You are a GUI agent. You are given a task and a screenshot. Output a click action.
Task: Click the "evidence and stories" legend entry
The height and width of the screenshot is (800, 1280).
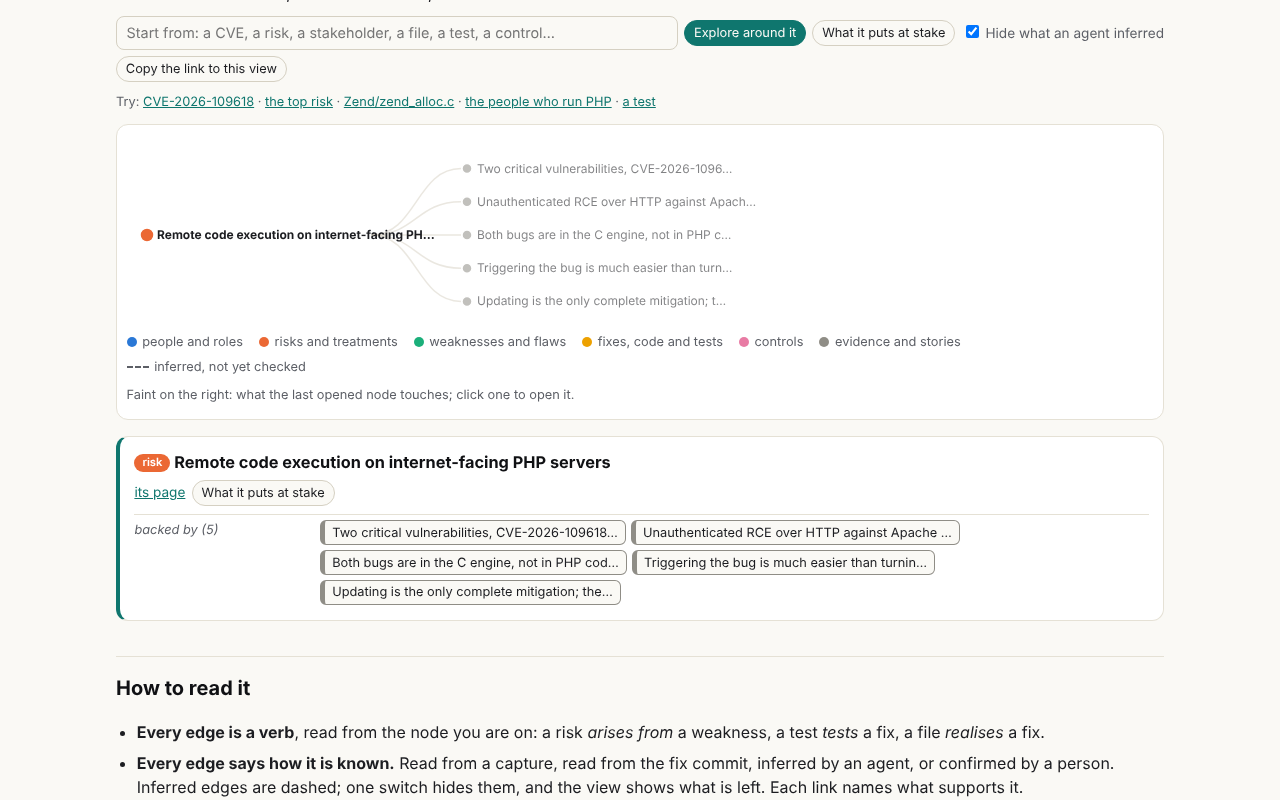(890, 342)
